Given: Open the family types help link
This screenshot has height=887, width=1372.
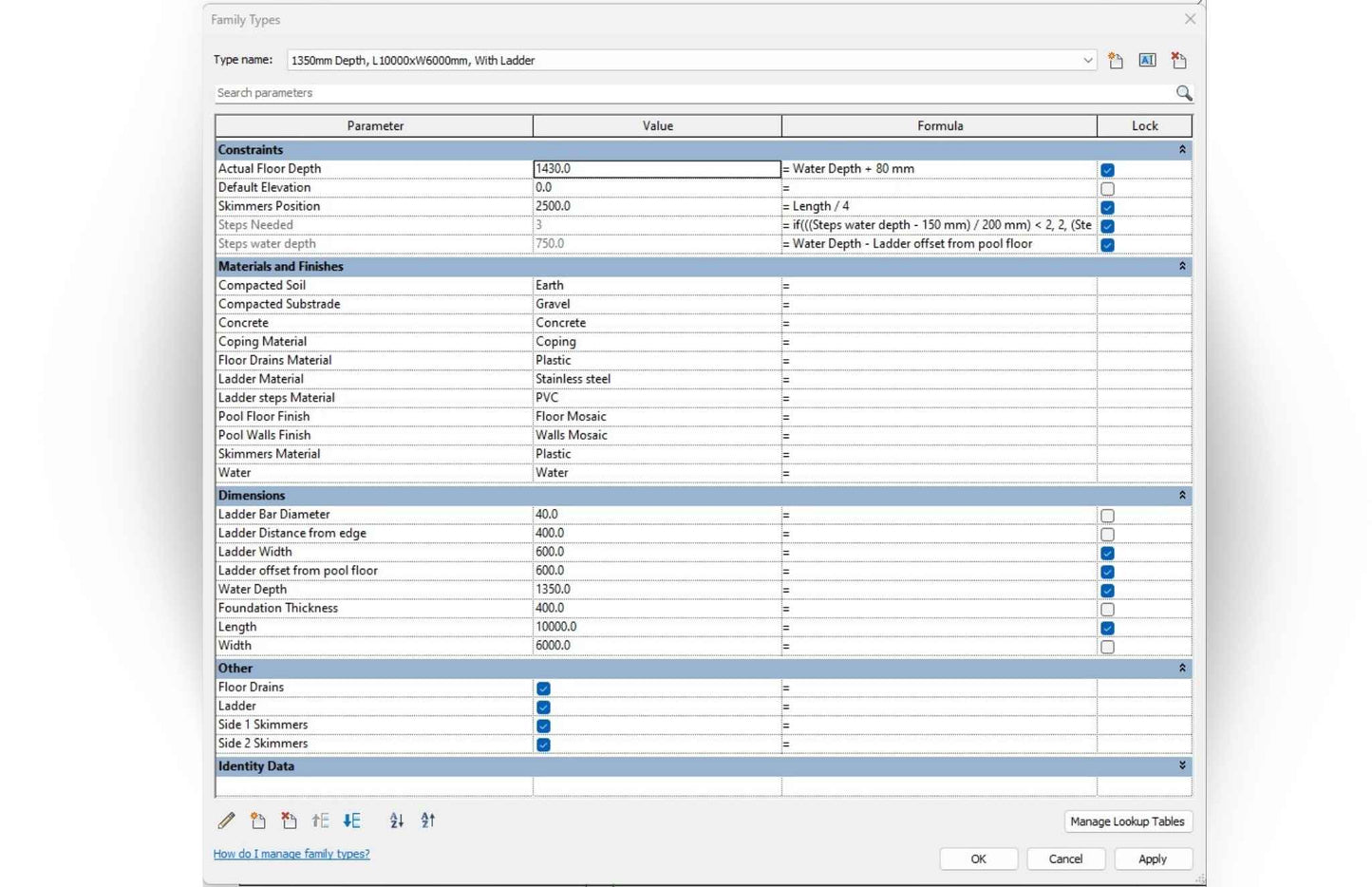Looking at the screenshot, I should pyautogui.click(x=291, y=854).
